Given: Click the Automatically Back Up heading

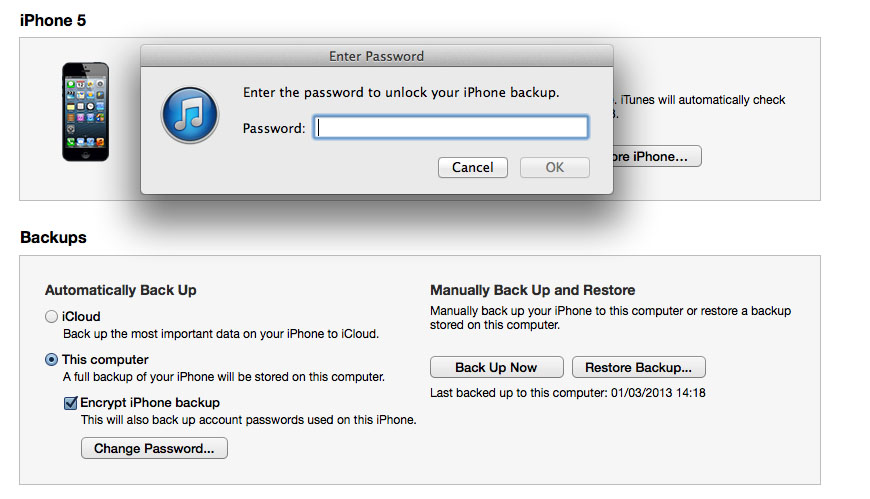Looking at the screenshot, I should pyautogui.click(x=120, y=290).
